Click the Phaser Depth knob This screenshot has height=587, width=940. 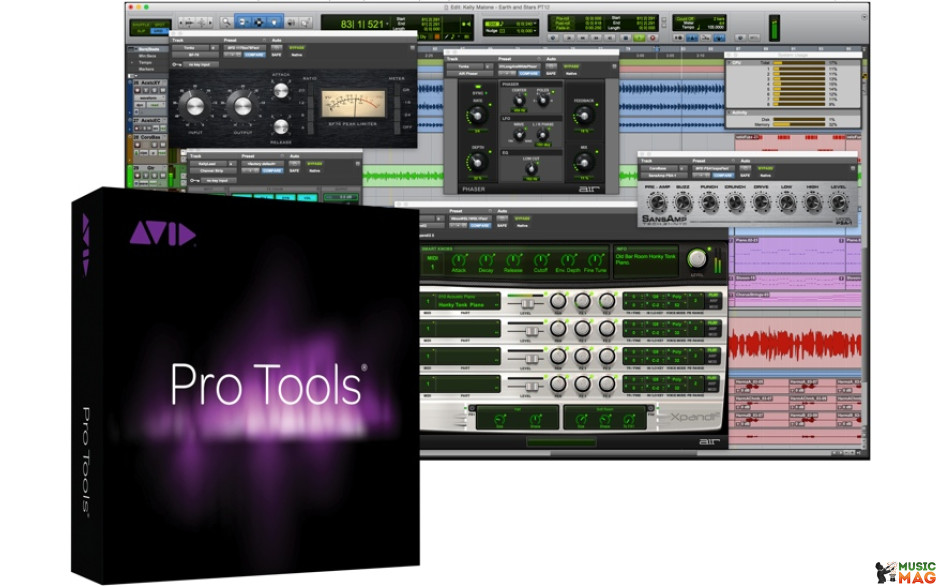477,161
